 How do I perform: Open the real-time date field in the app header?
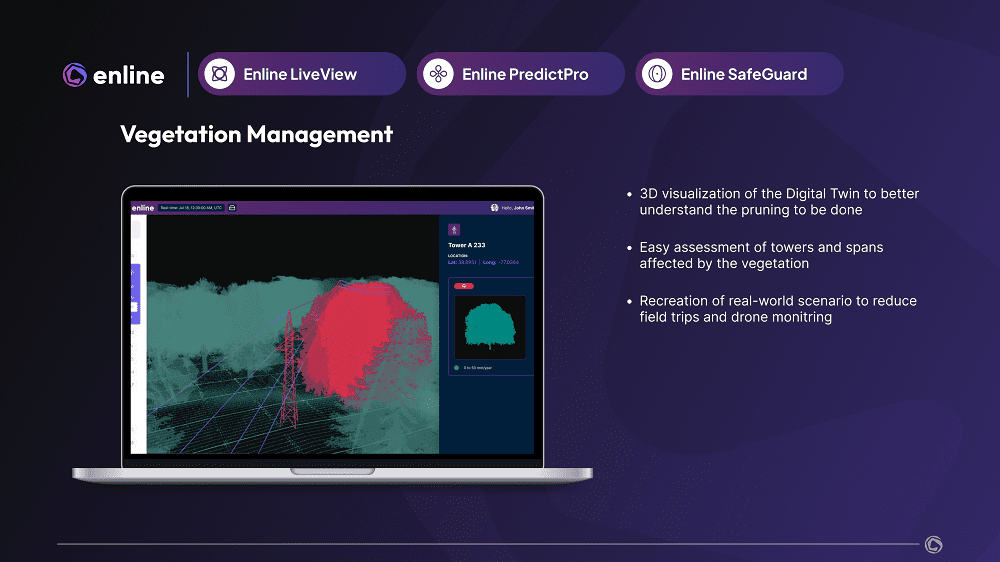pyautogui.click(x=191, y=208)
